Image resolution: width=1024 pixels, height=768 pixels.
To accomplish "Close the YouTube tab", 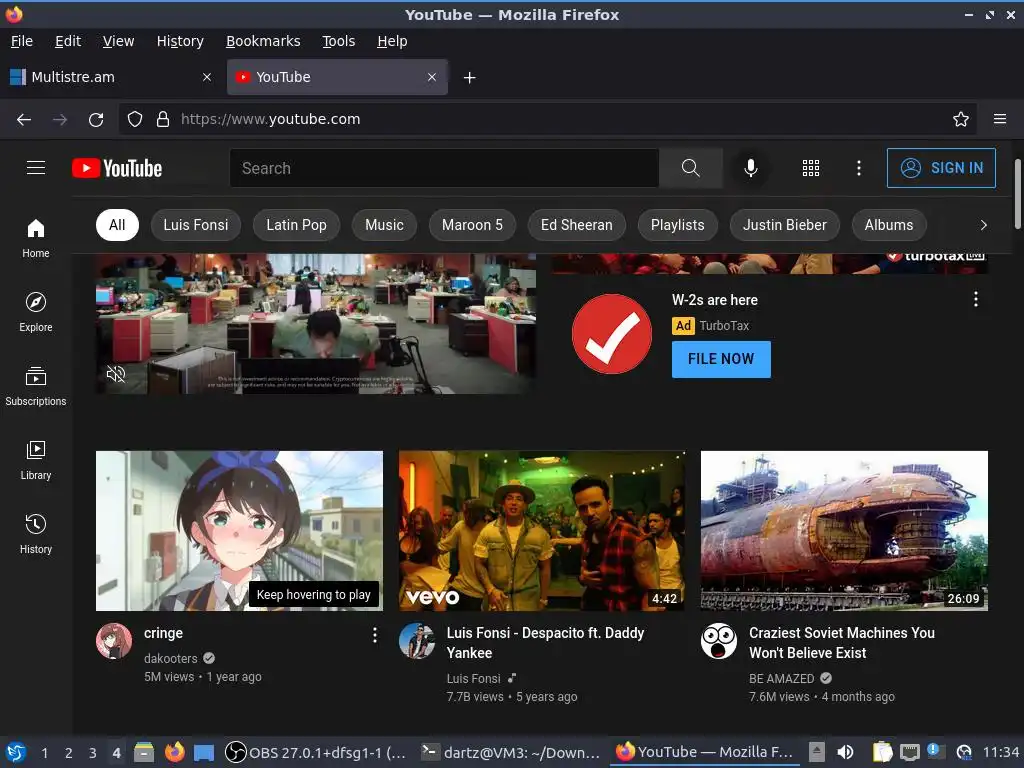I will [x=432, y=77].
